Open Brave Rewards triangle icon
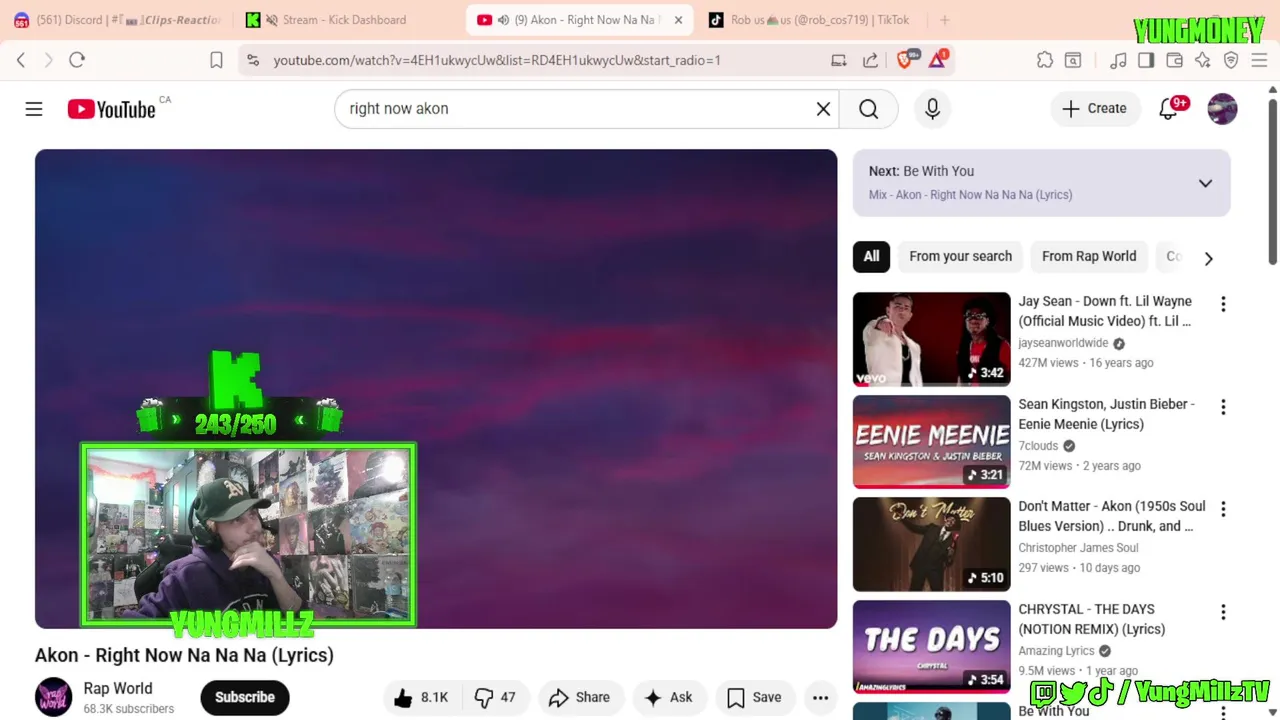The width and height of the screenshot is (1280, 720). (938, 59)
